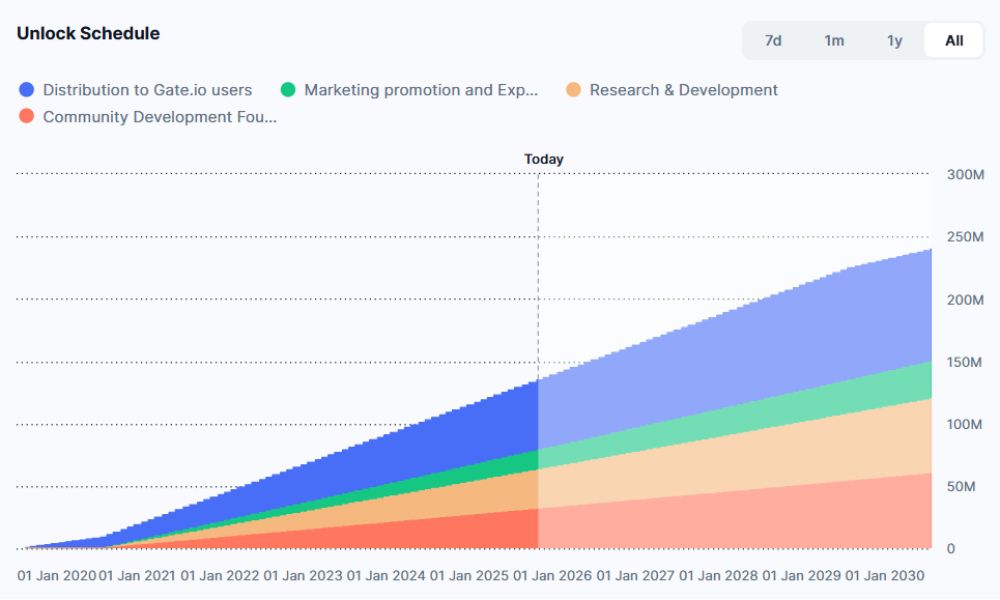Click the red Community Development legend dot

[27, 117]
